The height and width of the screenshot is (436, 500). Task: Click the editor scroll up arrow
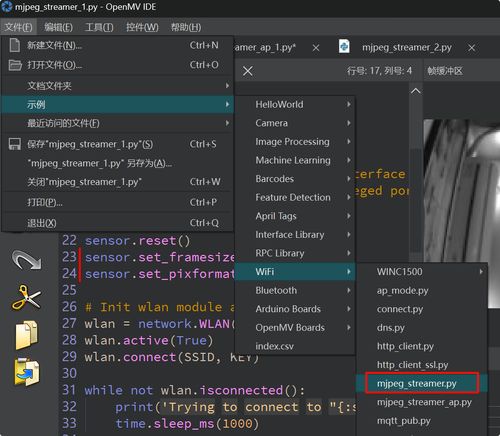415,91
